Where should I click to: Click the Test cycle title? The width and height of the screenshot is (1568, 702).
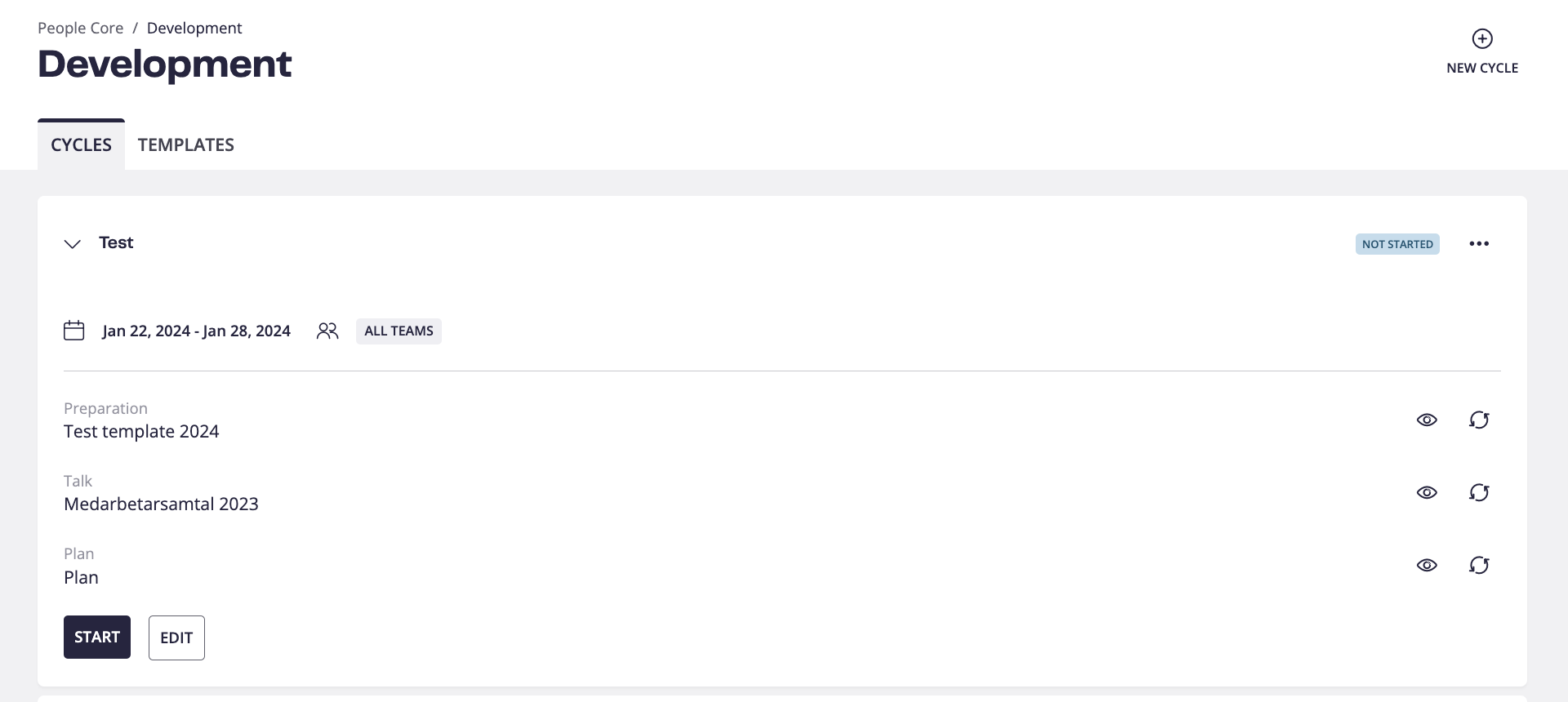coord(116,242)
